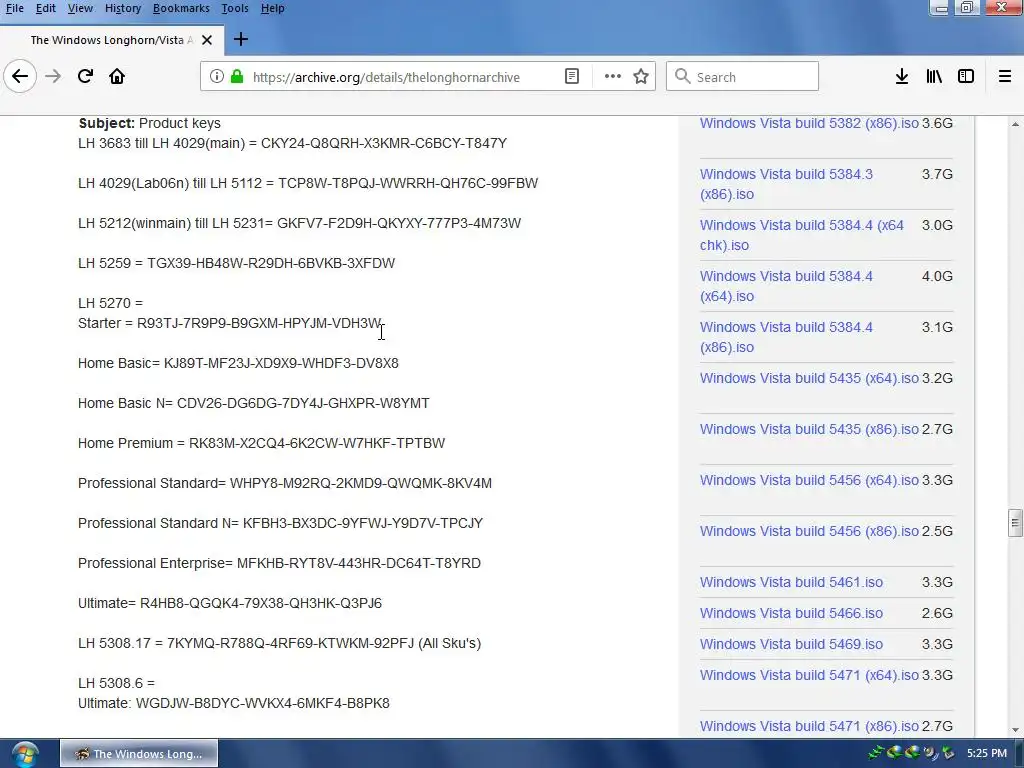The image size is (1024, 768).
Task: Go to the Firefox home page
Action: click(117, 76)
